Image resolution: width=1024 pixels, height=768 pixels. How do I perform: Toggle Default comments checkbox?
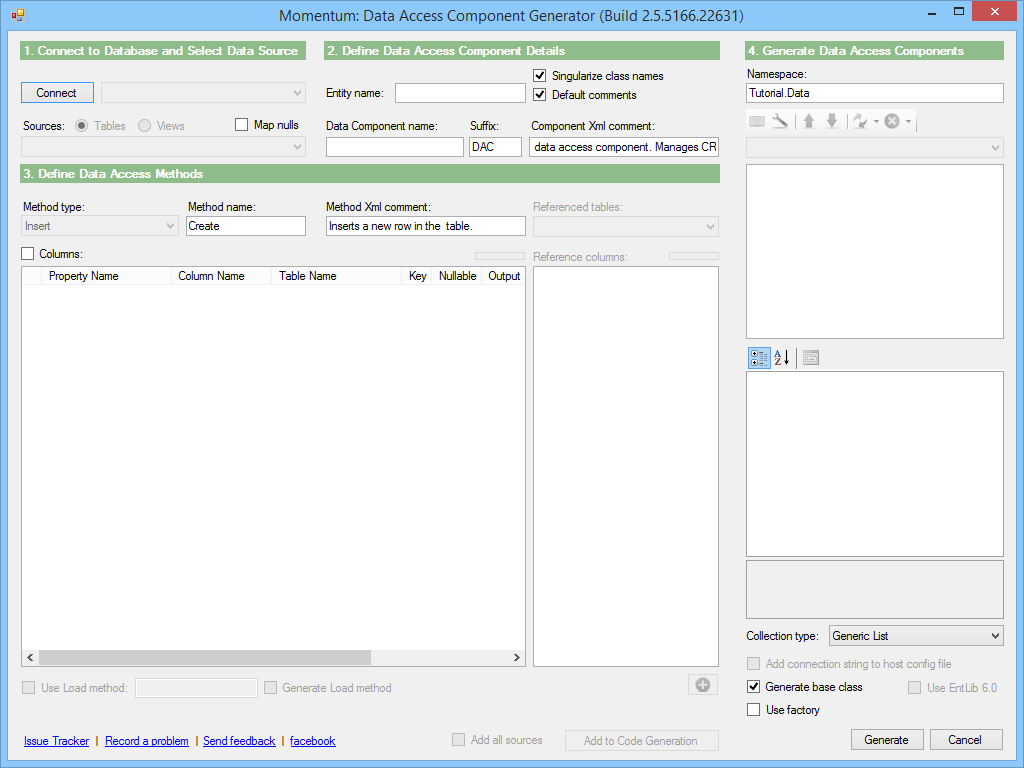pyautogui.click(x=539, y=95)
